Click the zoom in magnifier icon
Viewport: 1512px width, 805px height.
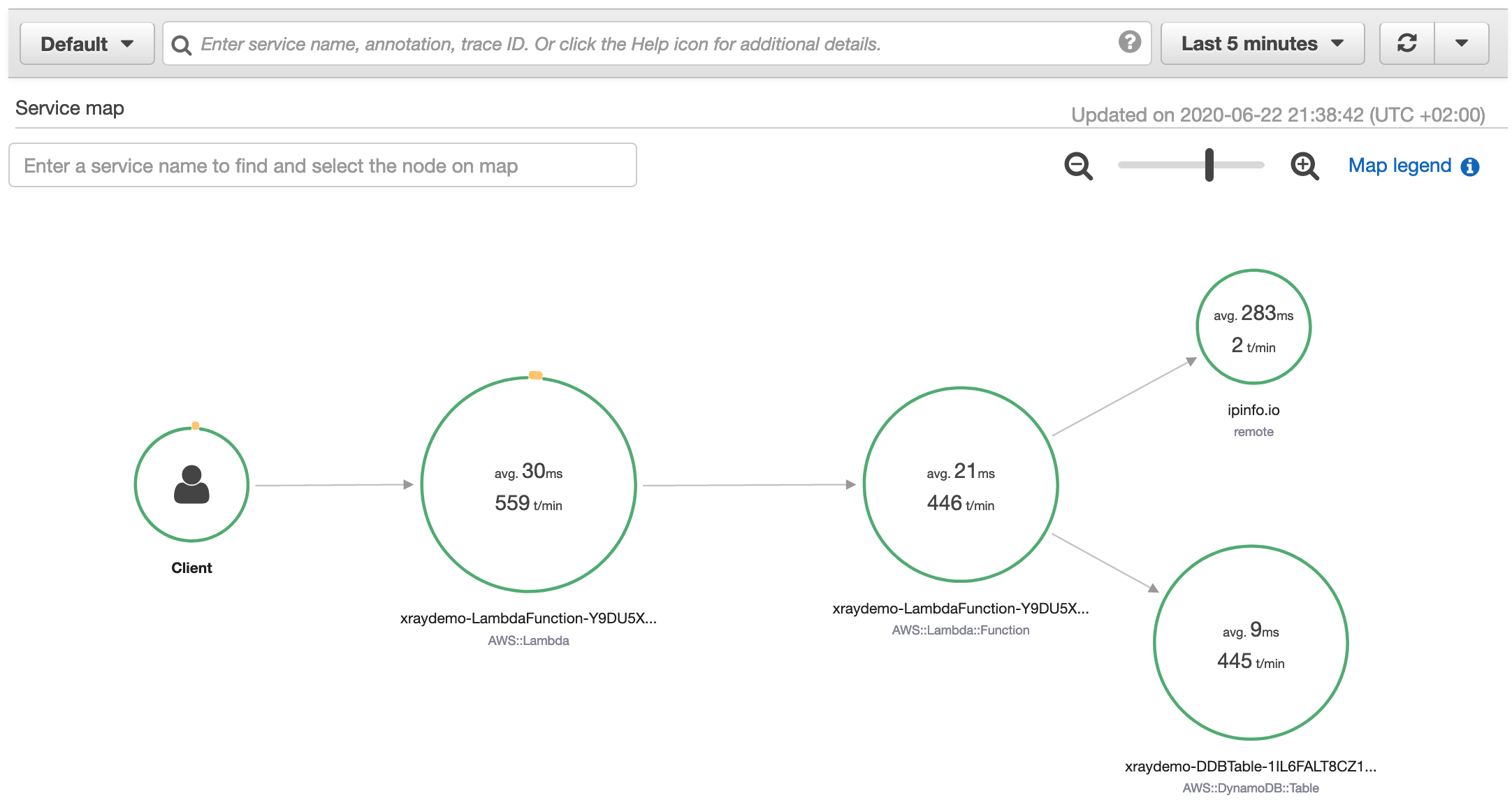pos(1304,166)
